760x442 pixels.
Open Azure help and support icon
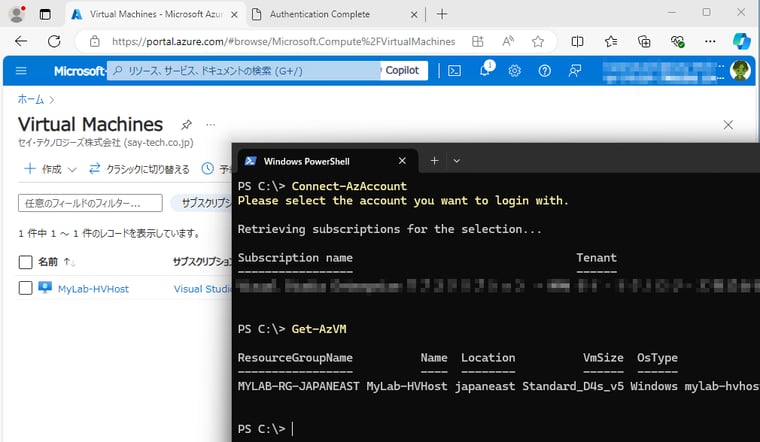[x=544, y=71]
